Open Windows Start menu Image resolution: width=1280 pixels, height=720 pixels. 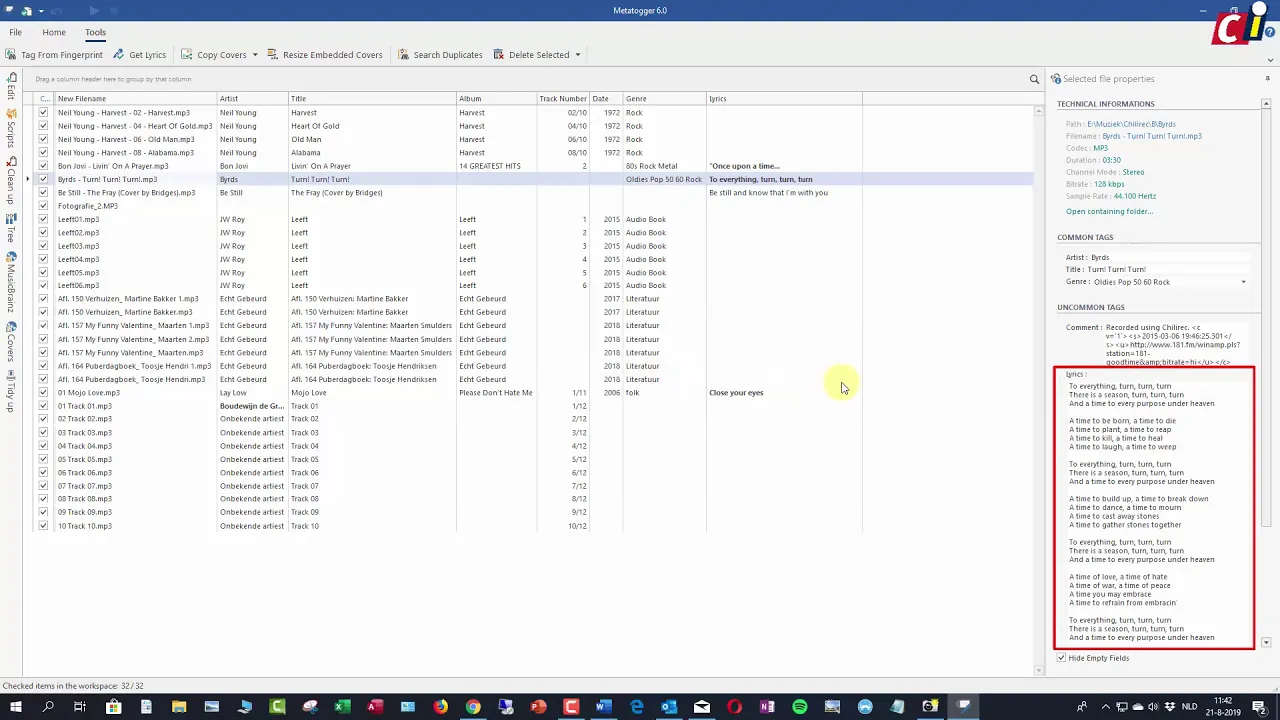[x=15, y=708]
